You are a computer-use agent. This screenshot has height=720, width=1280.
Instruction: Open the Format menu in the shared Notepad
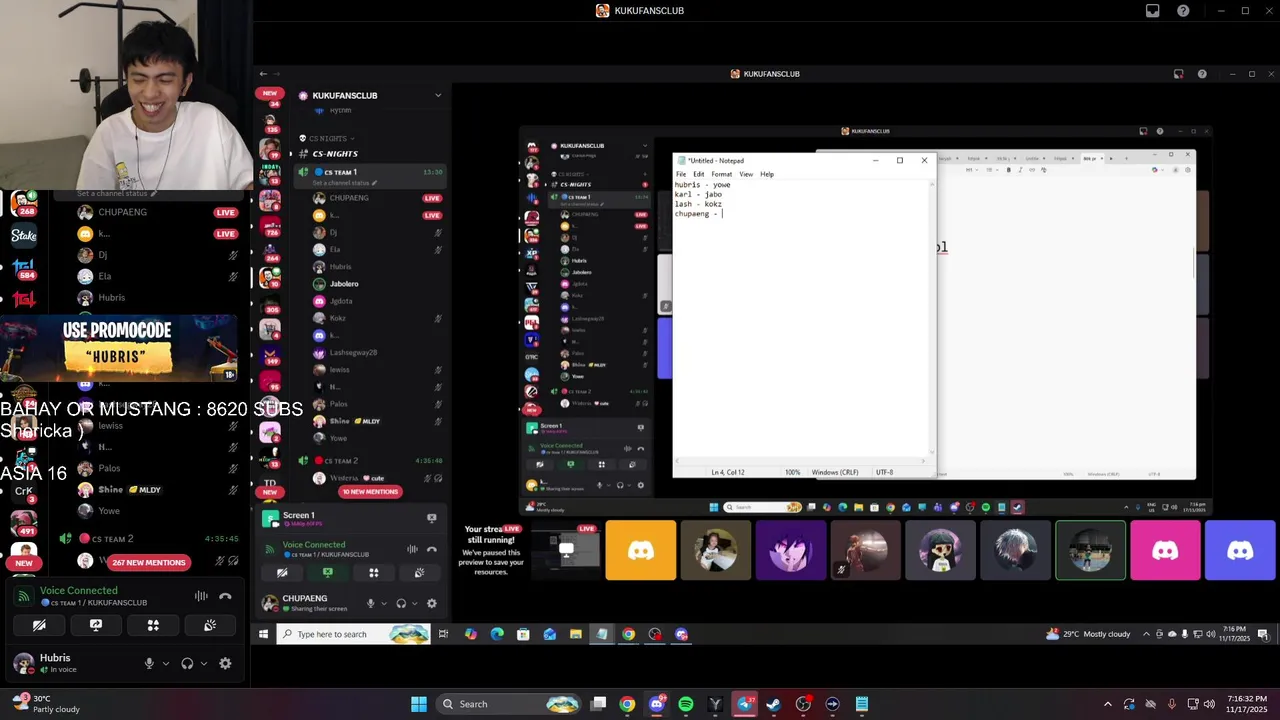click(721, 174)
